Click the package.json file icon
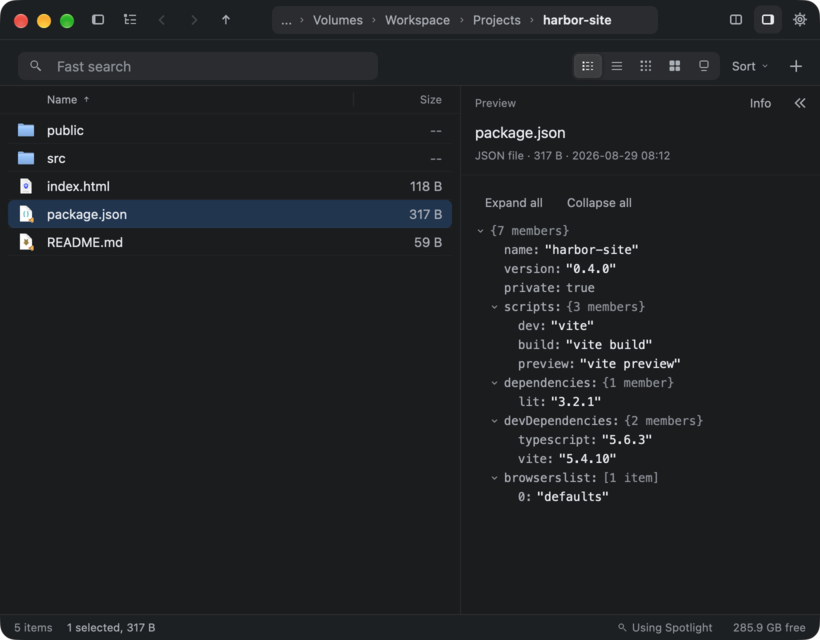The height and width of the screenshot is (640, 820). click(x=26, y=214)
